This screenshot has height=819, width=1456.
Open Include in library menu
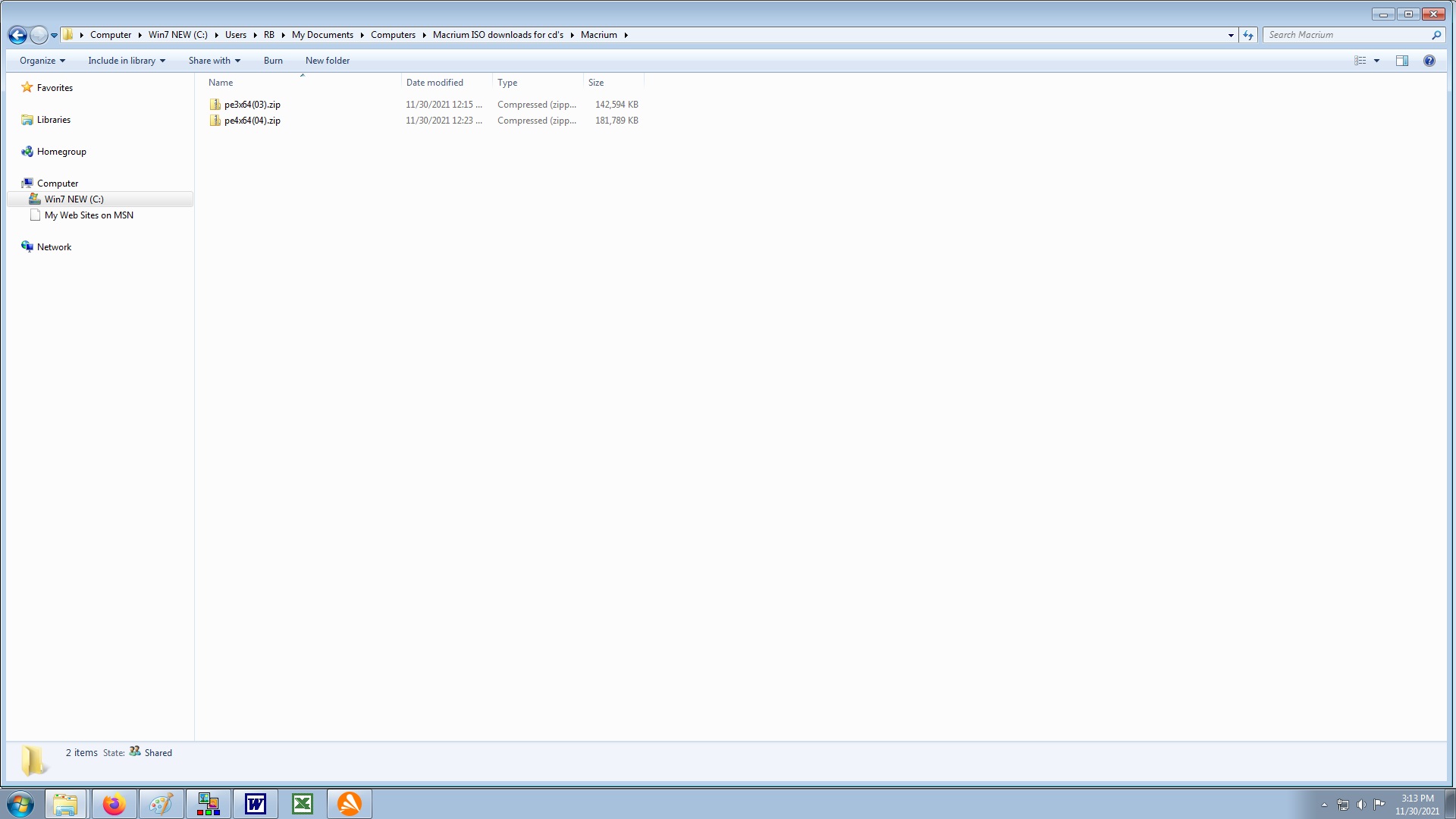point(127,61)
